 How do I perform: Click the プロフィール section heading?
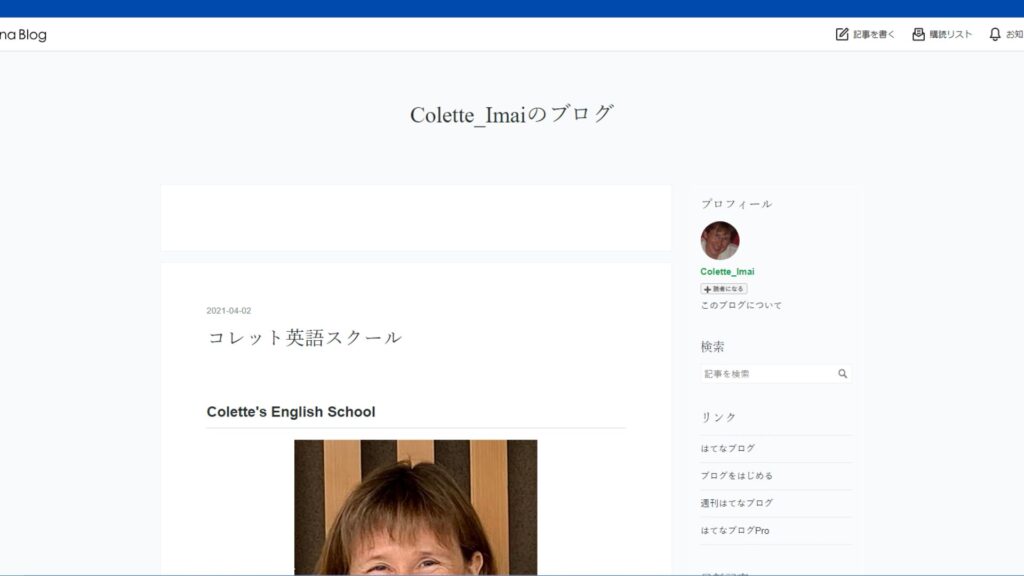pyautogui.click(x=737, y=204)
